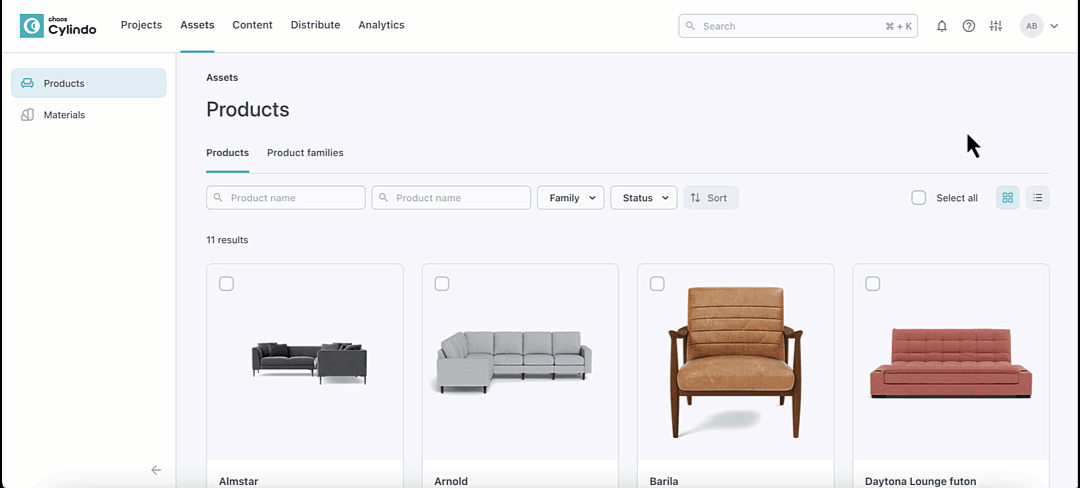The width and height of the screenshot is (1080, 488).
Task: Open the Status filter dropdown
Action: (x=643, y=198)
